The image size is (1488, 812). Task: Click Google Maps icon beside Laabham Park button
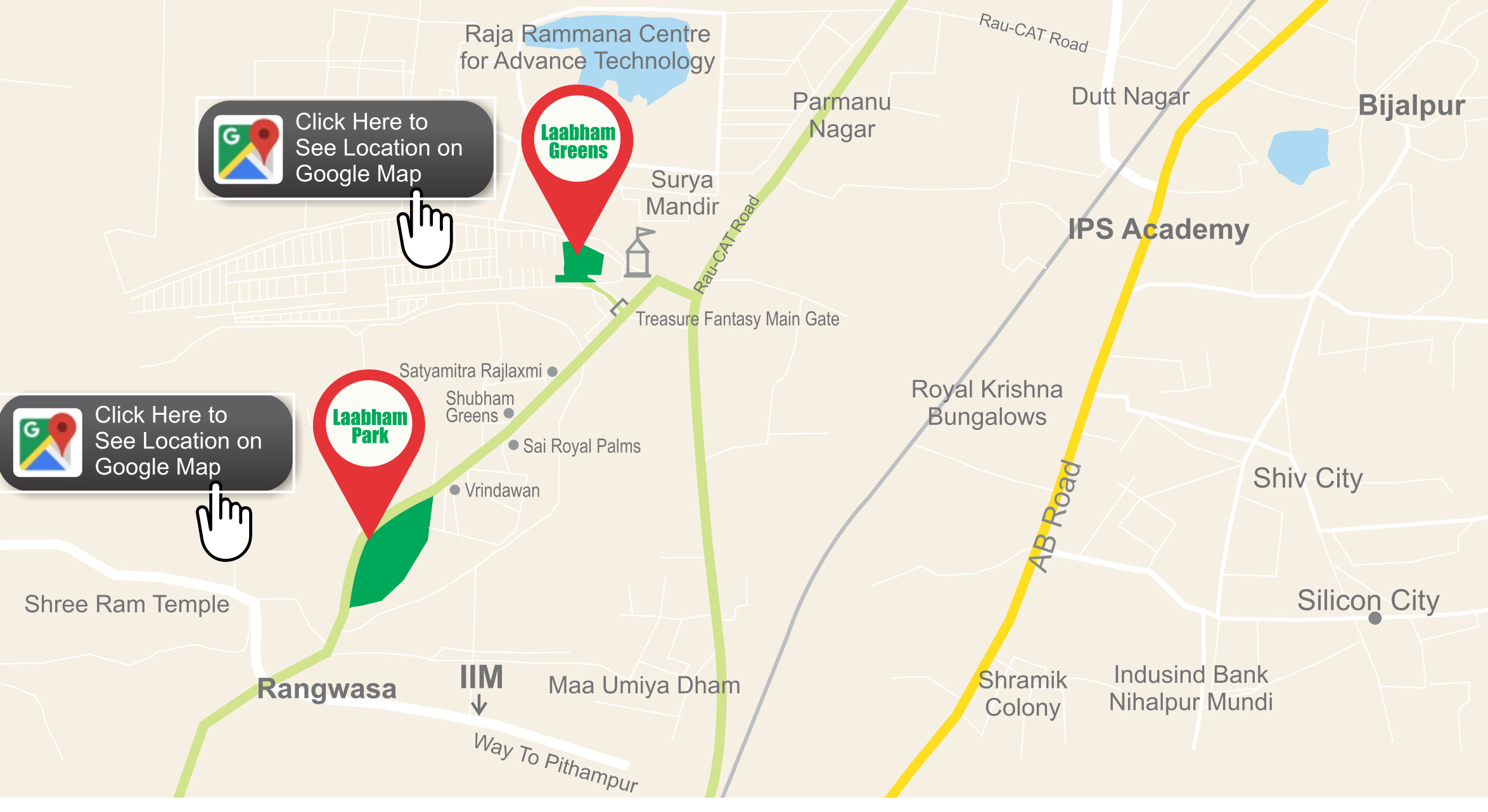click(48, 443)
